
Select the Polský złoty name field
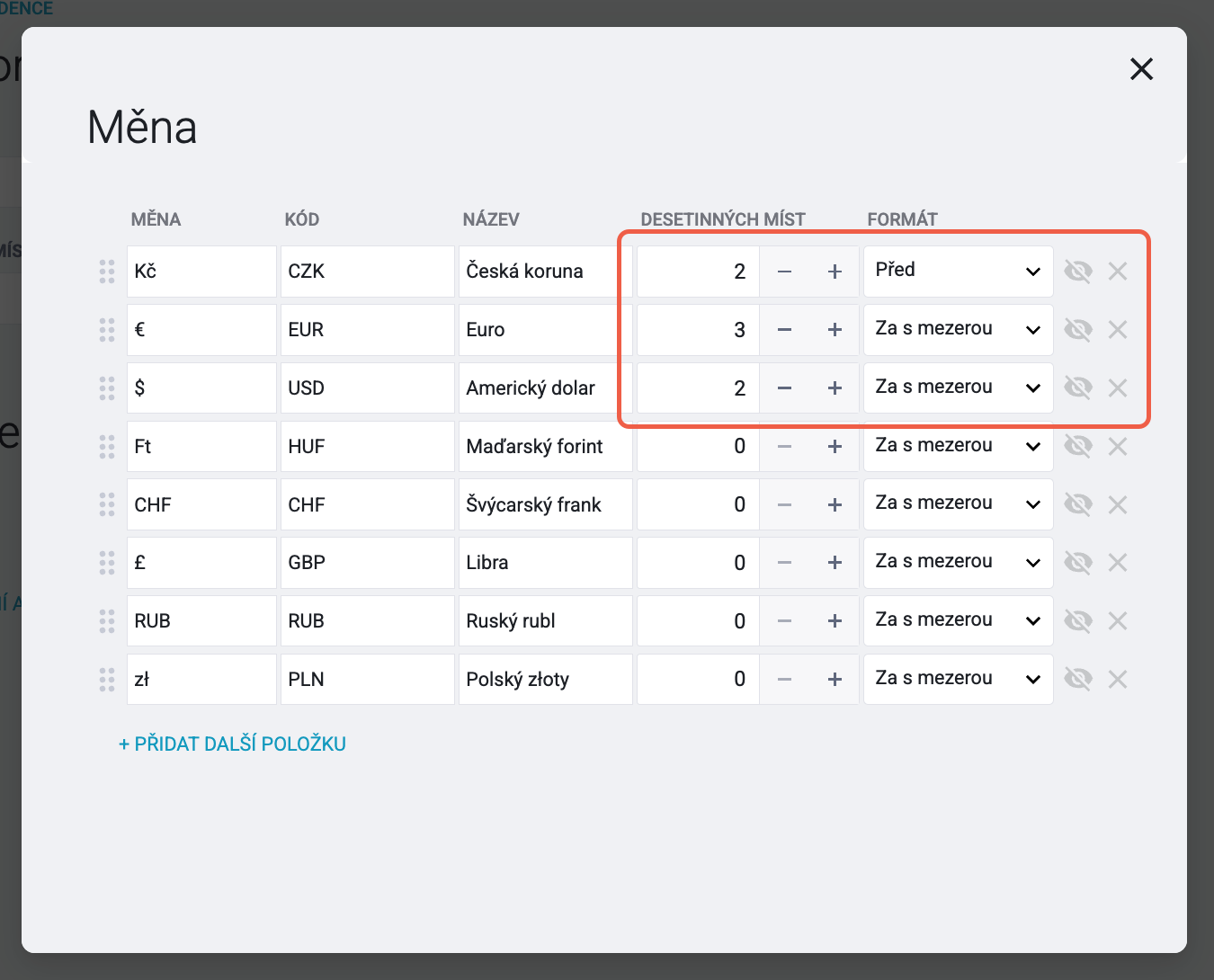point(545,679)
